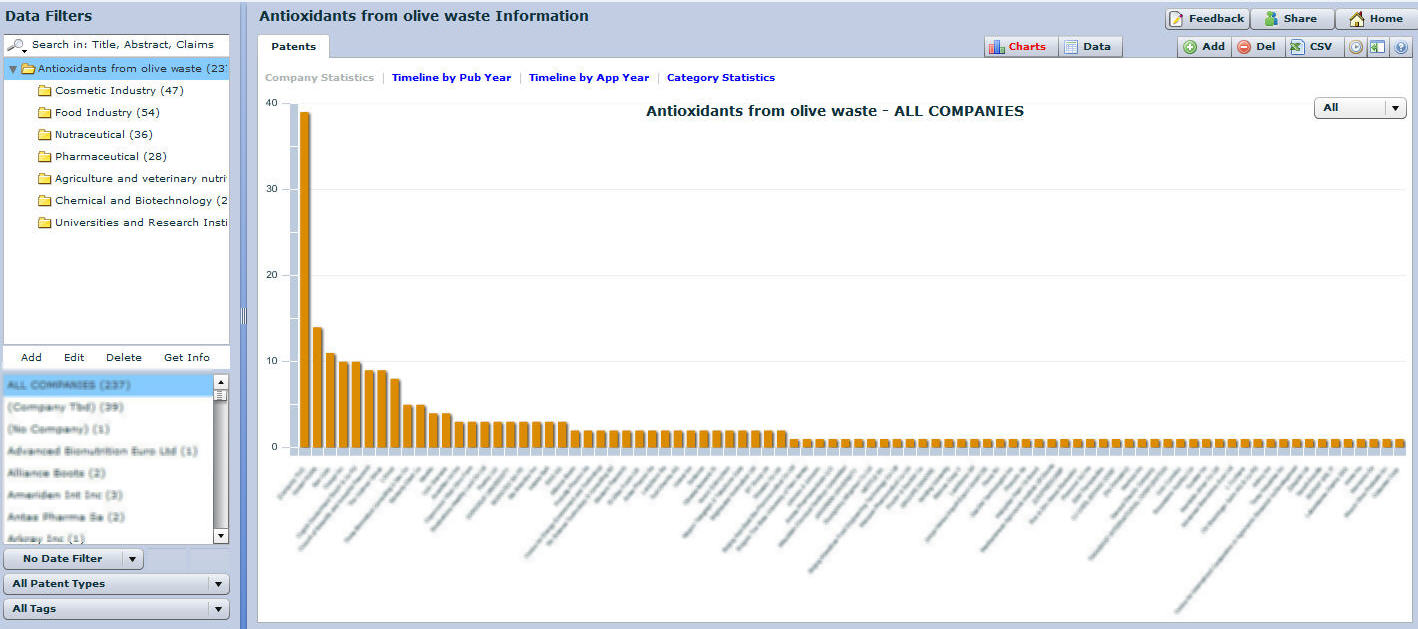
Task: Open the chart's All selector dropdown
Action: tap(1359, 108)
